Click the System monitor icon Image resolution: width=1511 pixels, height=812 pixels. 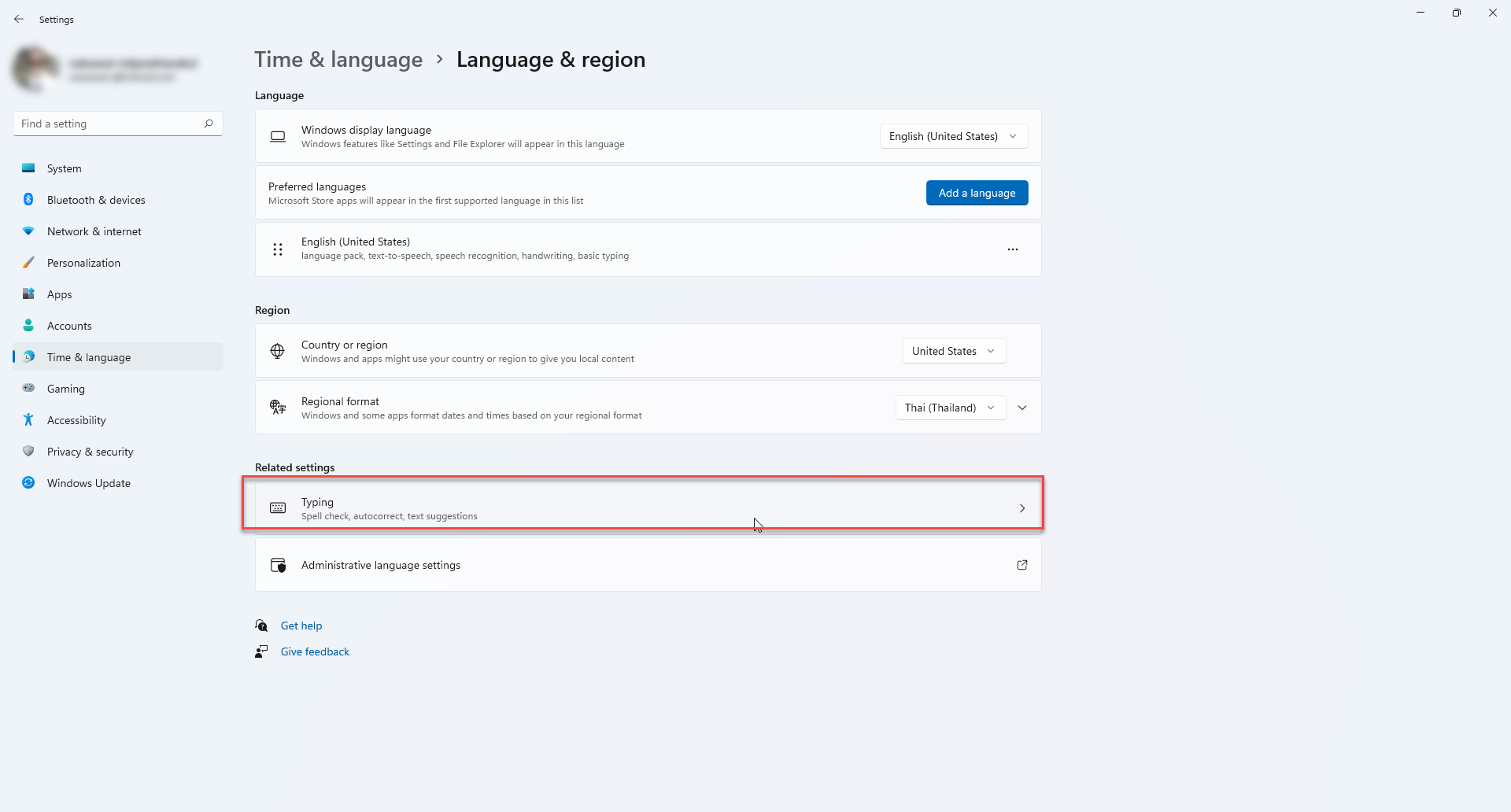[x=28, y=168]
